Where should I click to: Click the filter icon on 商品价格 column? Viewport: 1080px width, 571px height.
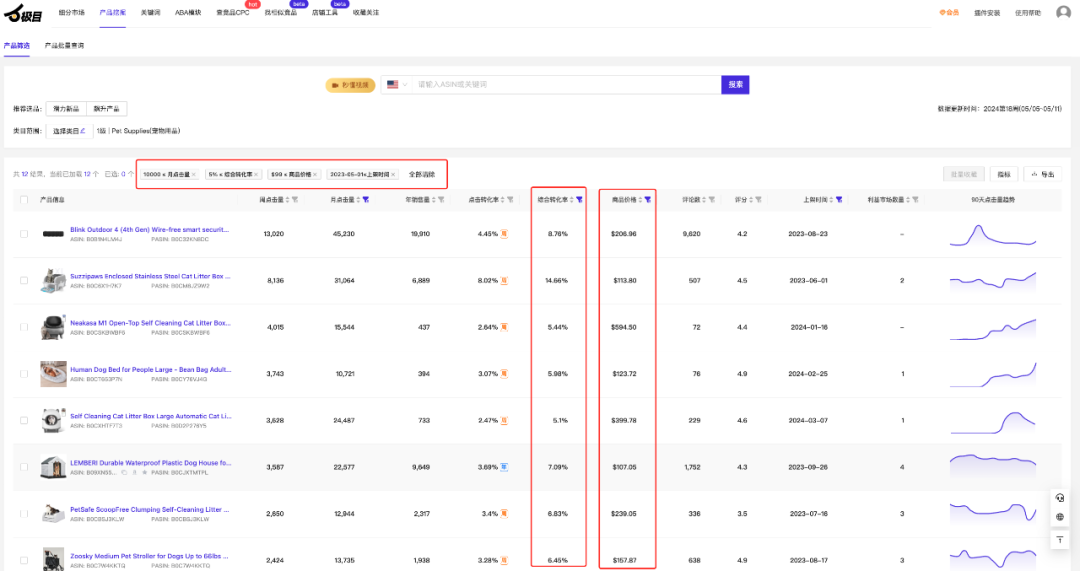tap(648, 200)
